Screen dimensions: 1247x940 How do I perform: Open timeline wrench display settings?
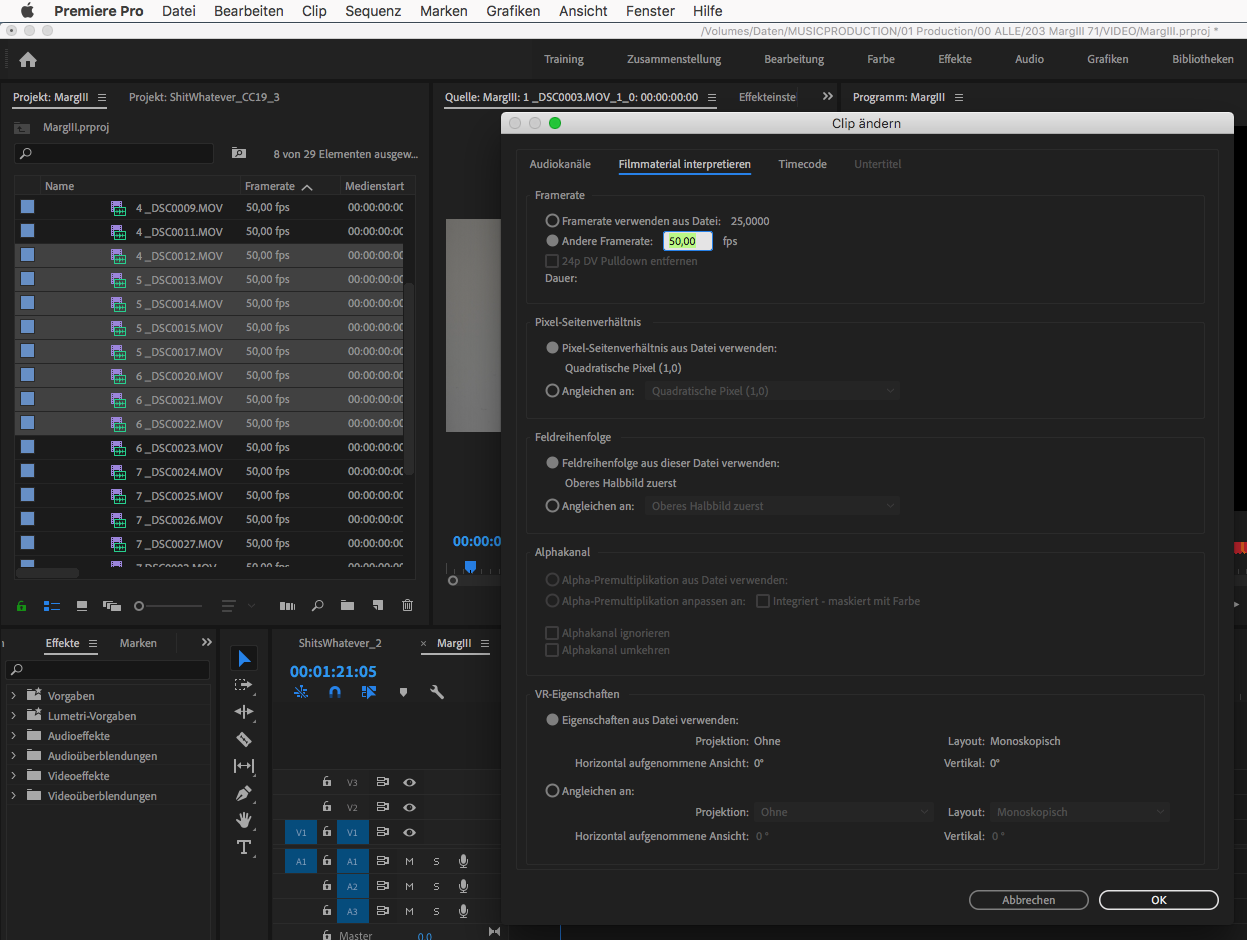437,692
